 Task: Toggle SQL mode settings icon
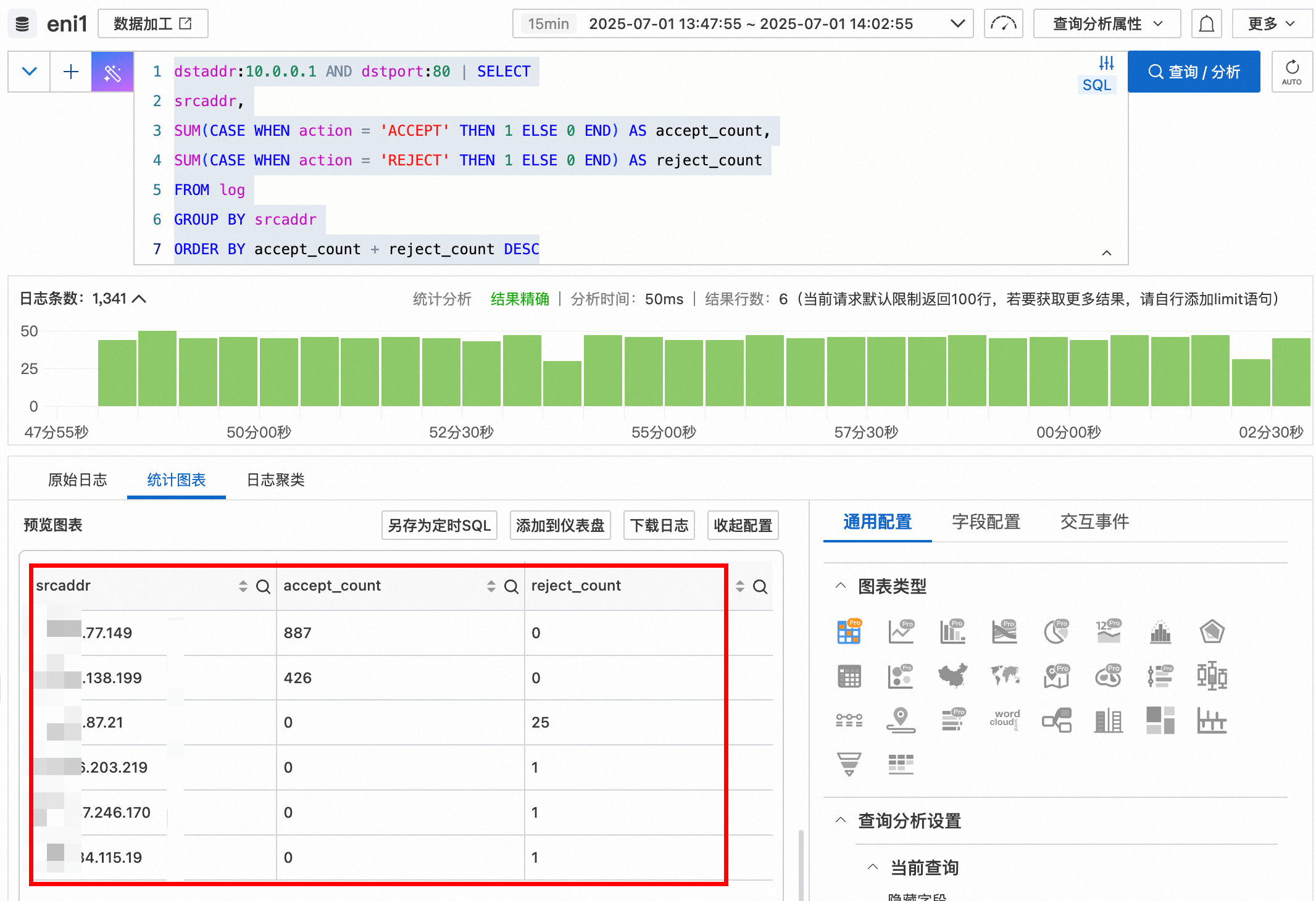[x=1106, y=64]
